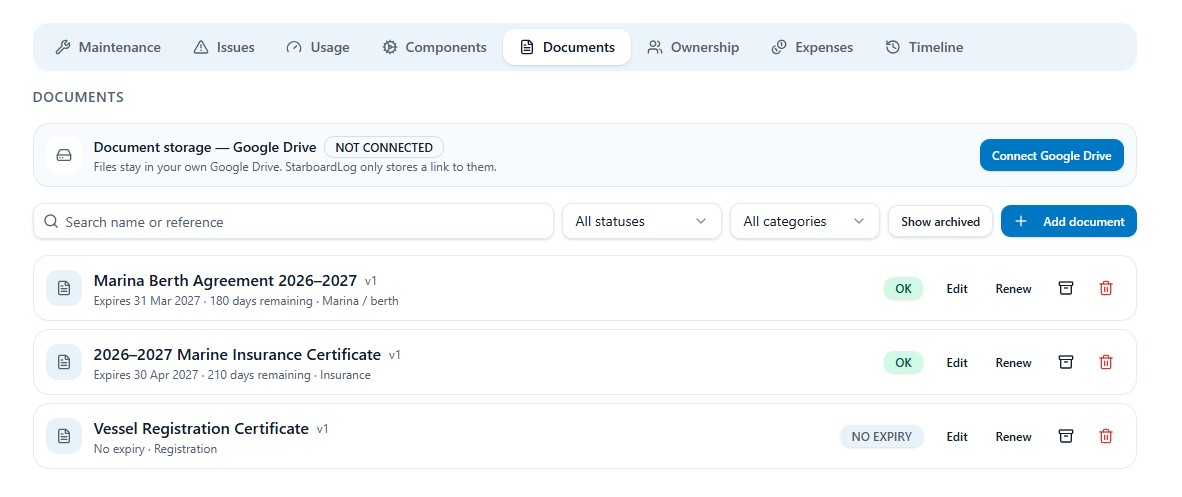Archive the Vessel Registration Certificate

tap(1065, 436)
